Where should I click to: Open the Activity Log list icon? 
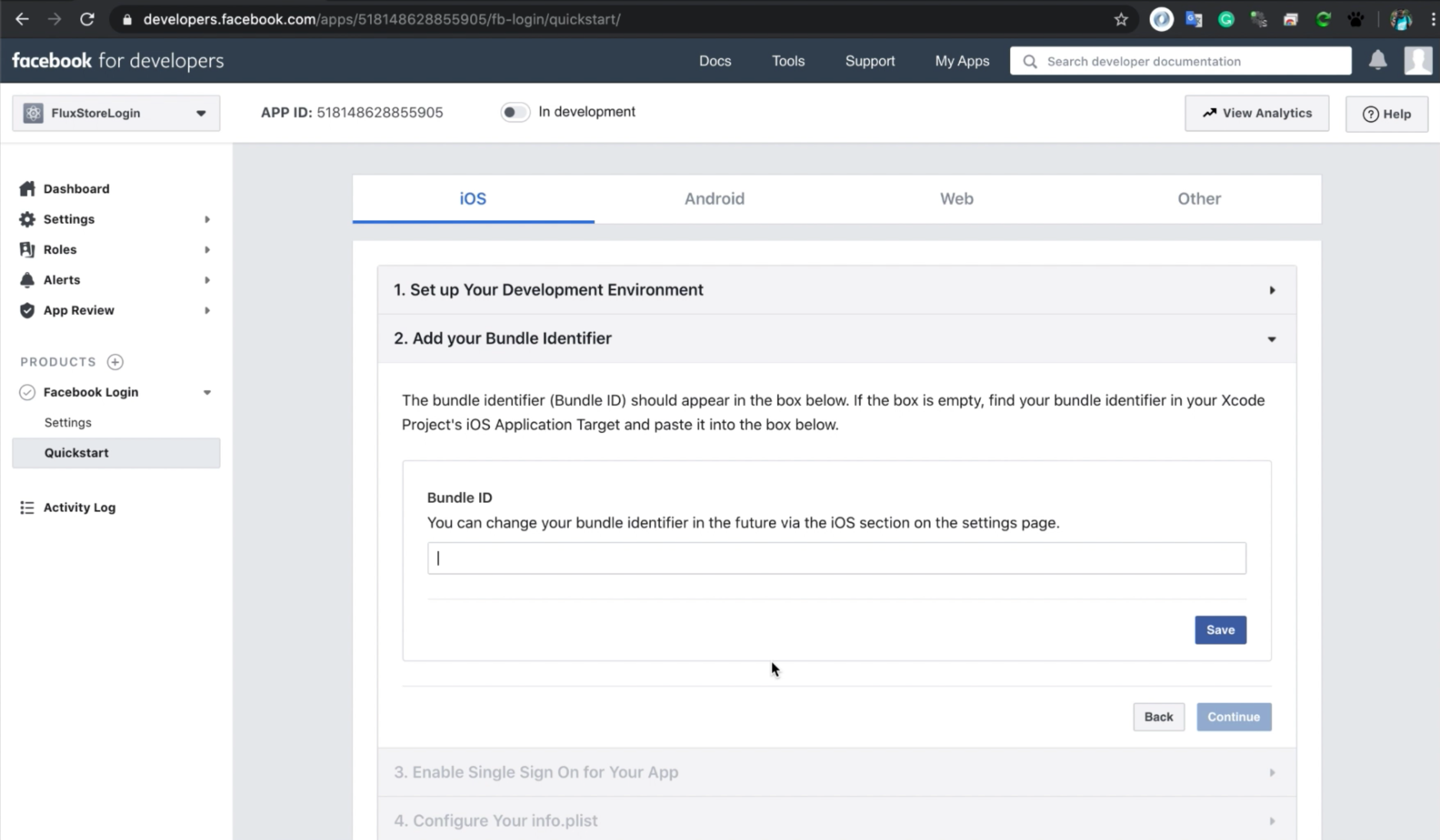[x=27, y=507]
